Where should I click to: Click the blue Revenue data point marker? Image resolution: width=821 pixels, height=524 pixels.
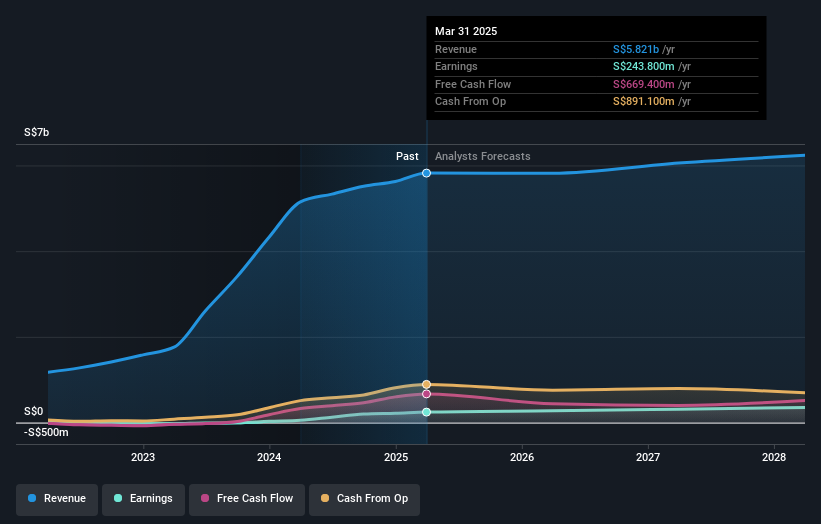(427, 173)
